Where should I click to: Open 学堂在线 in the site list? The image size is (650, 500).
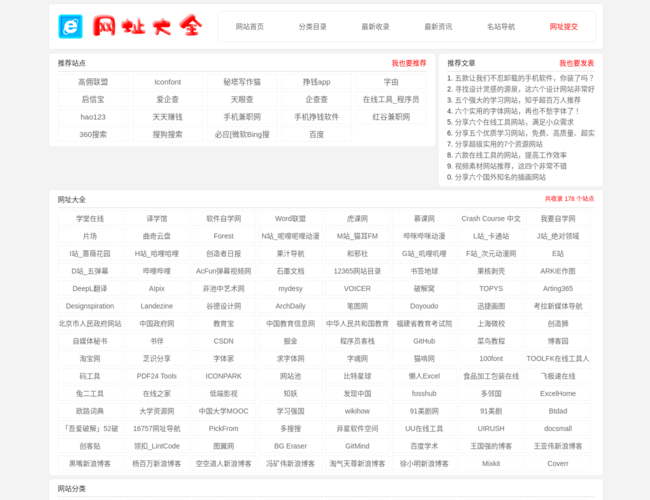(x=90, y=218)
